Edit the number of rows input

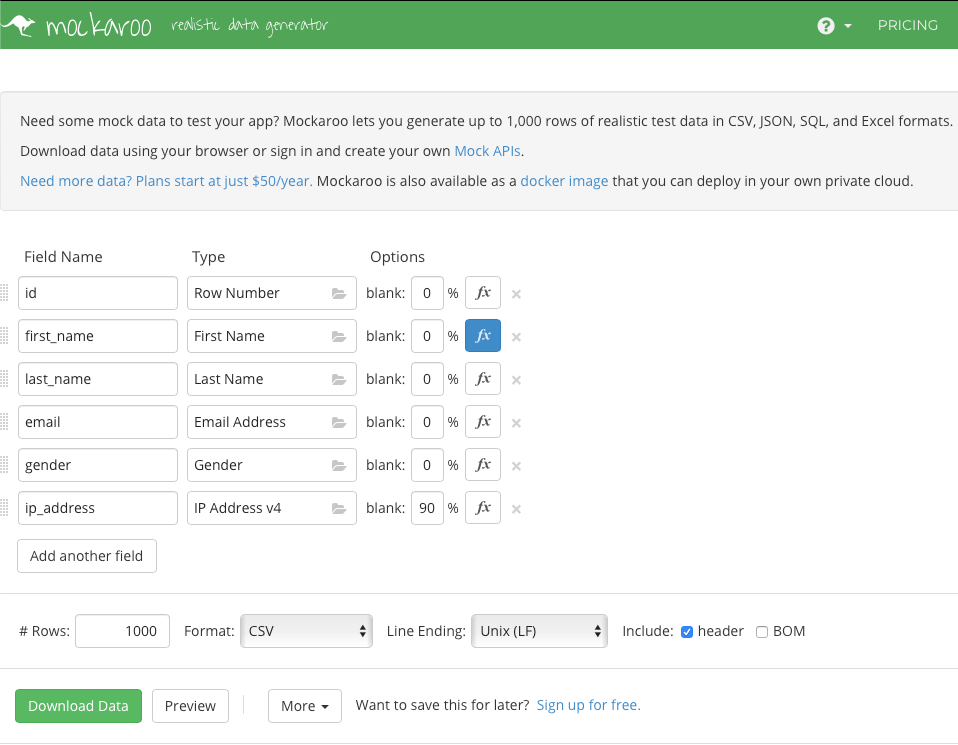(x=122, y=631)
